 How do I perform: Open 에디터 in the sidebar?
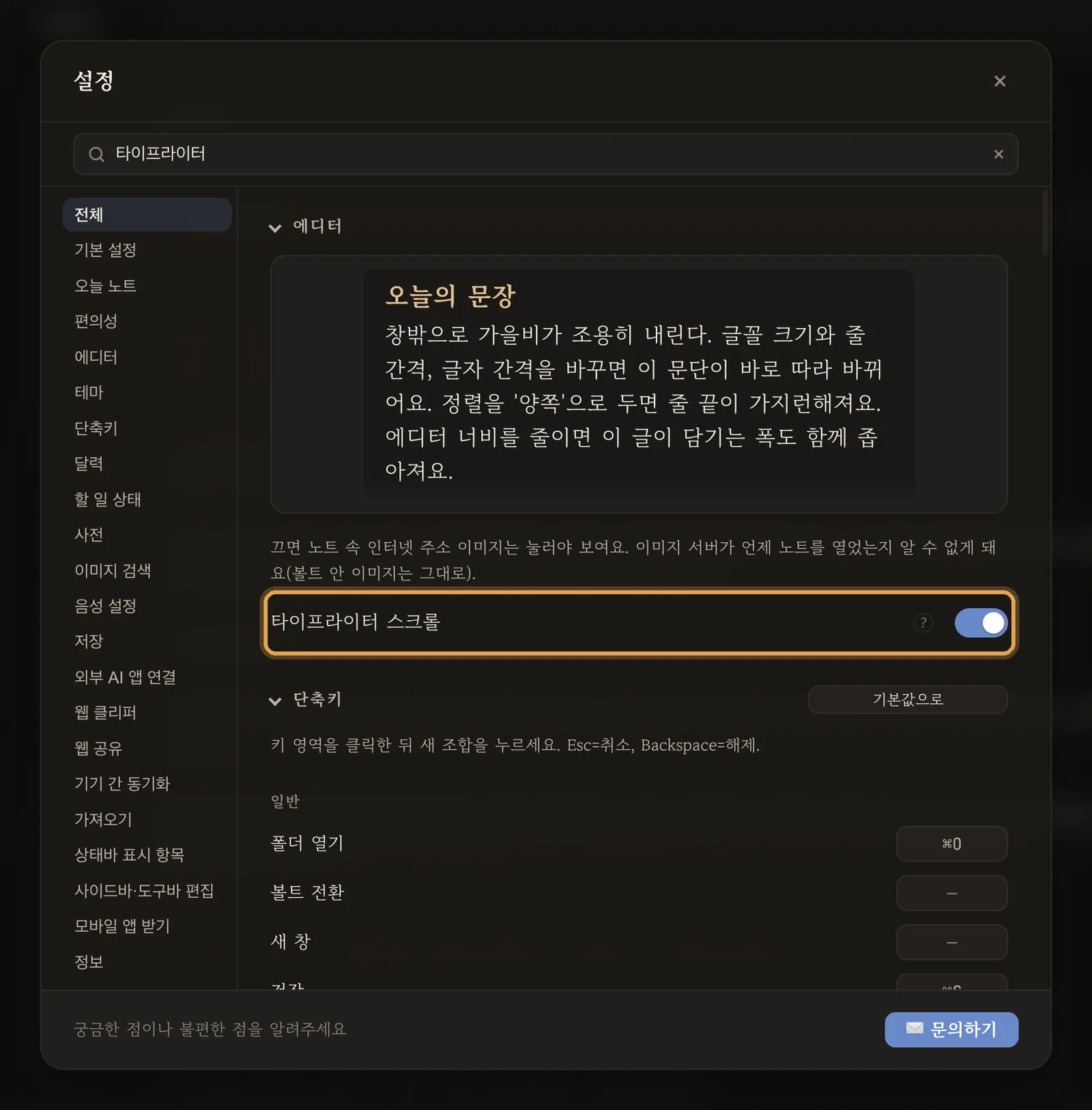[147, 357]
